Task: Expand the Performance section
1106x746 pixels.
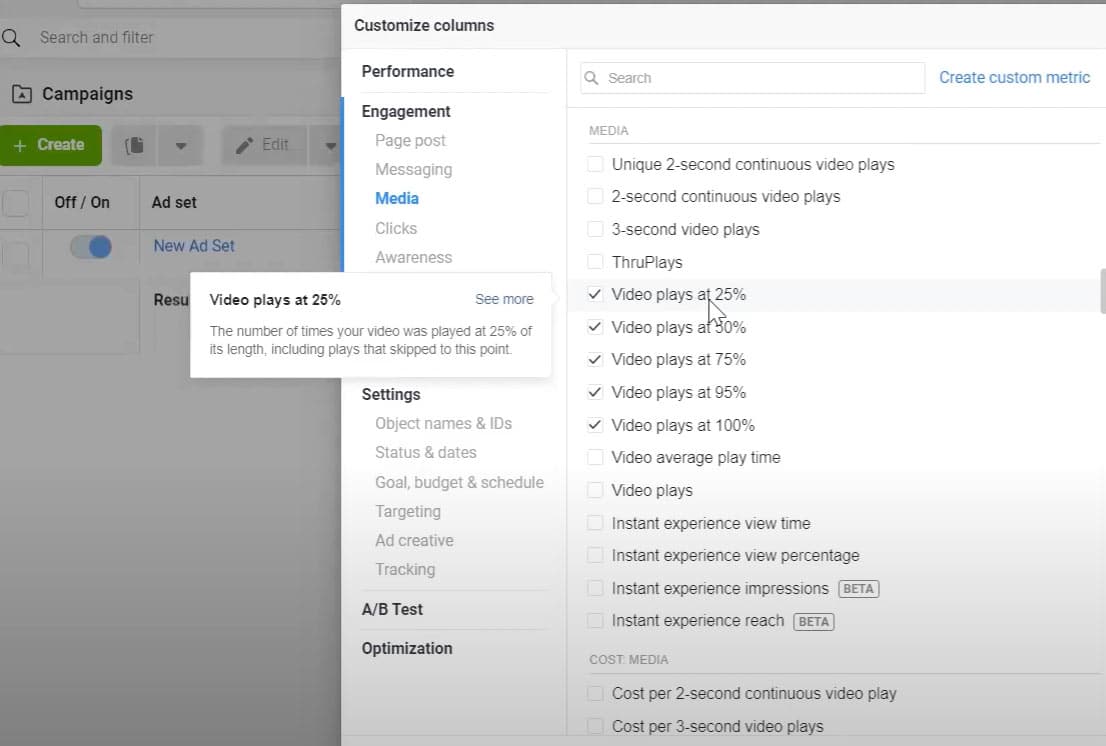Action: 407,71
